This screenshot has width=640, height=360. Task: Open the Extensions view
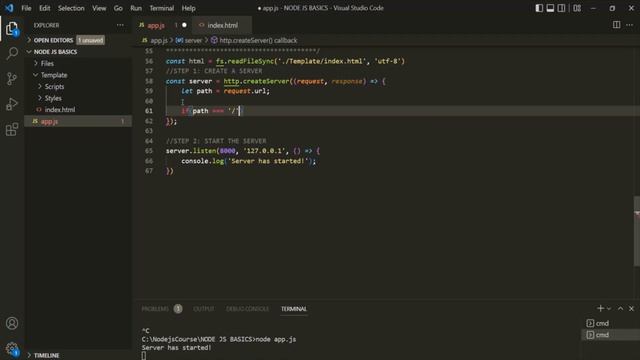tap(12, 129)
